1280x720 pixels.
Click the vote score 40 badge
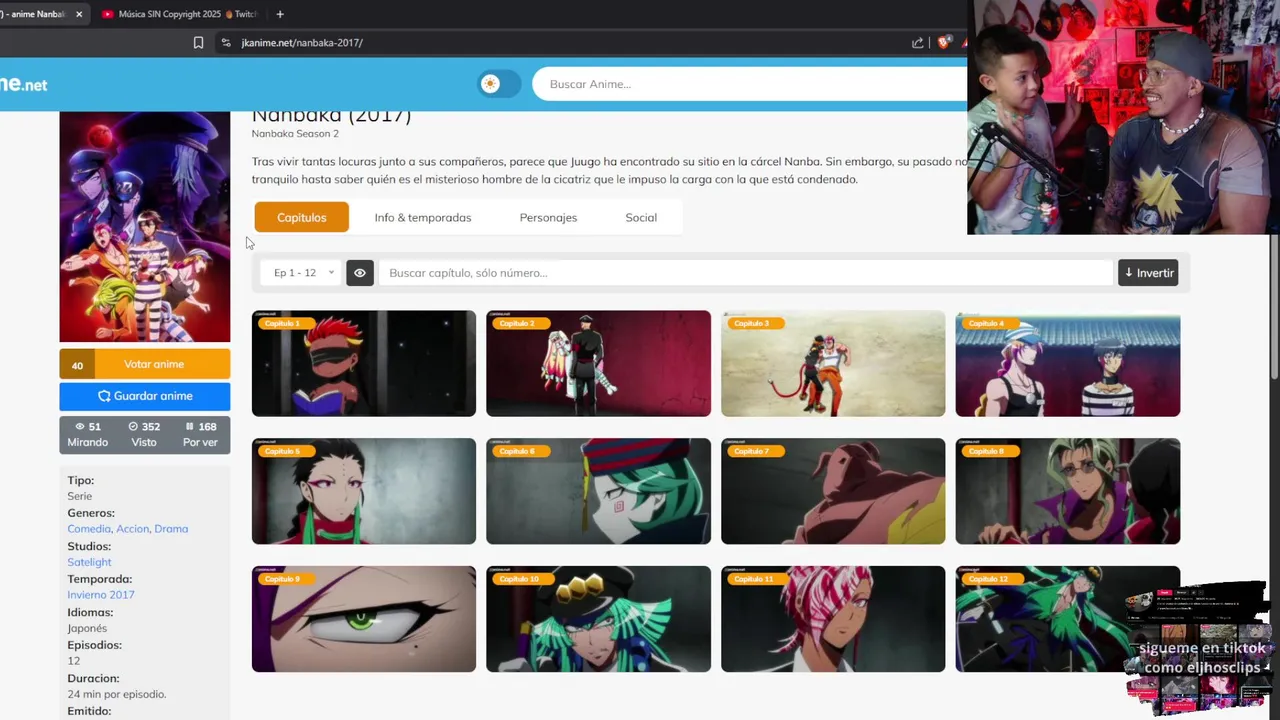[x=77, y=365]
